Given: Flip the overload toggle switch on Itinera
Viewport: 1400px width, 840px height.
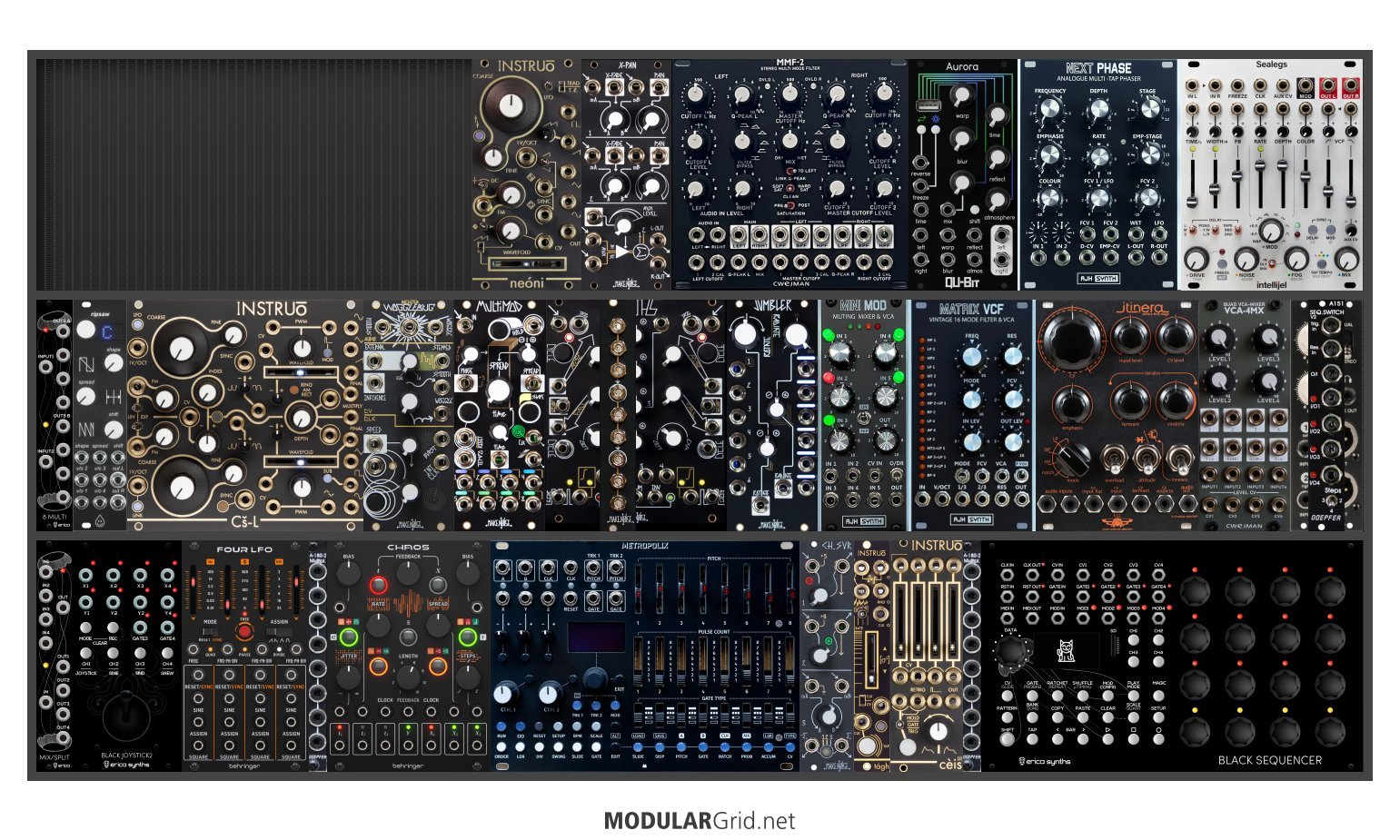Looking at the screenshot, I should pos(1113,457).
